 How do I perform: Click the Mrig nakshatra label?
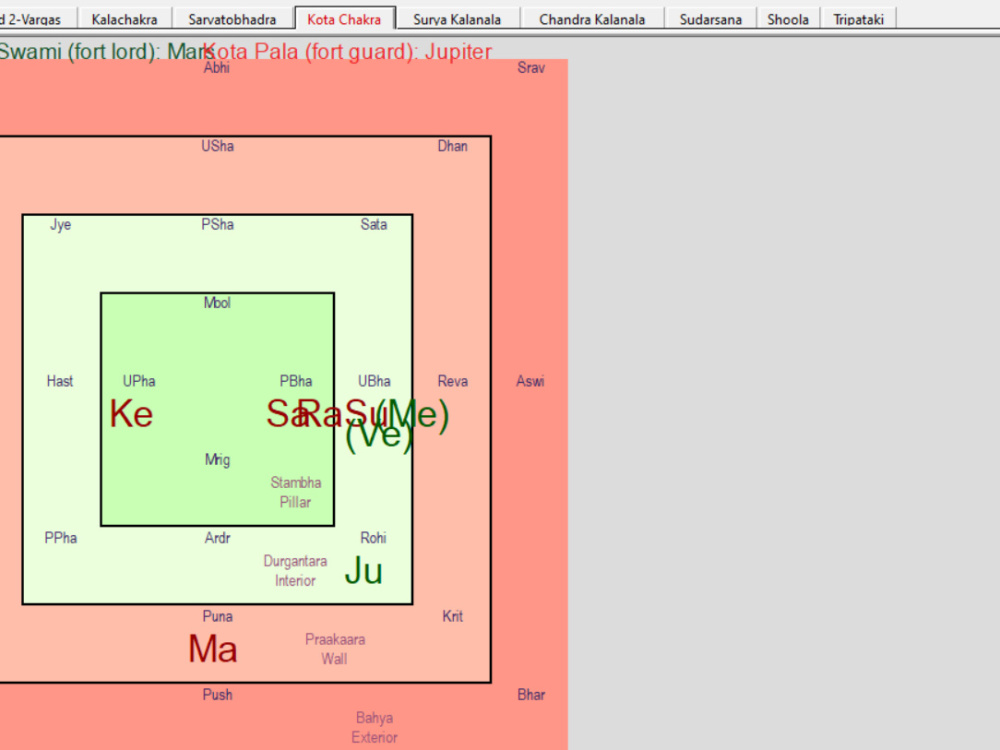point(217,460)
